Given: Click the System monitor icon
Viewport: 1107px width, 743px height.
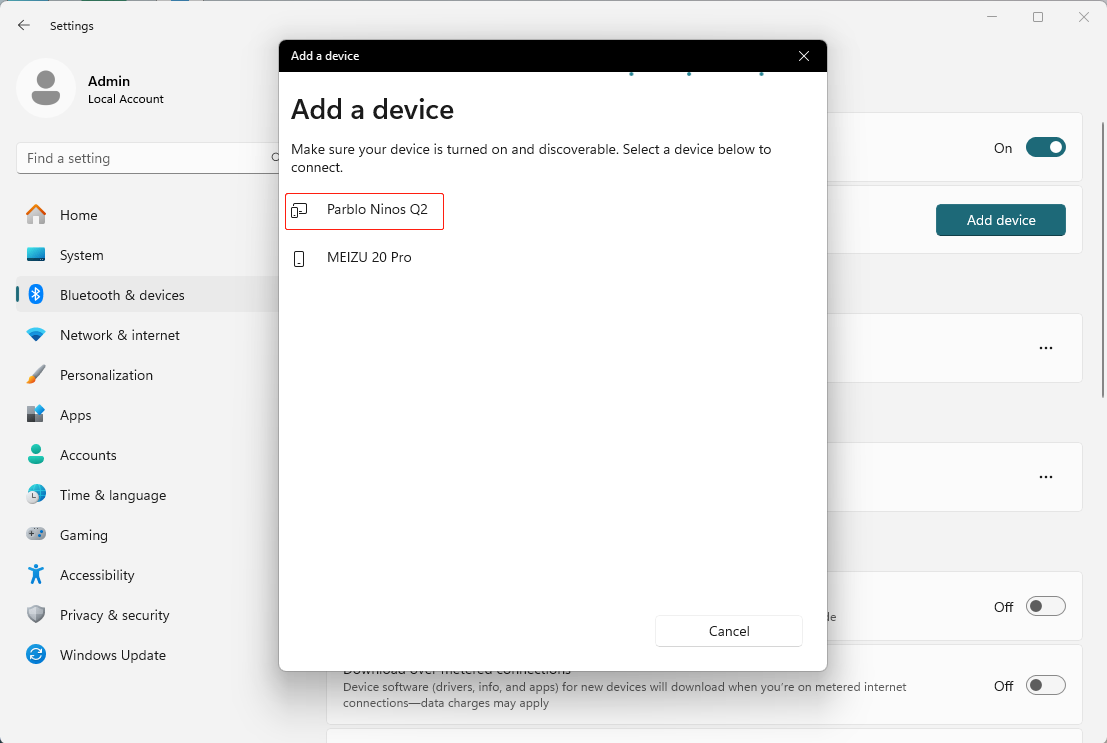Looking at the screenshot, I should [x=36, y=254].
